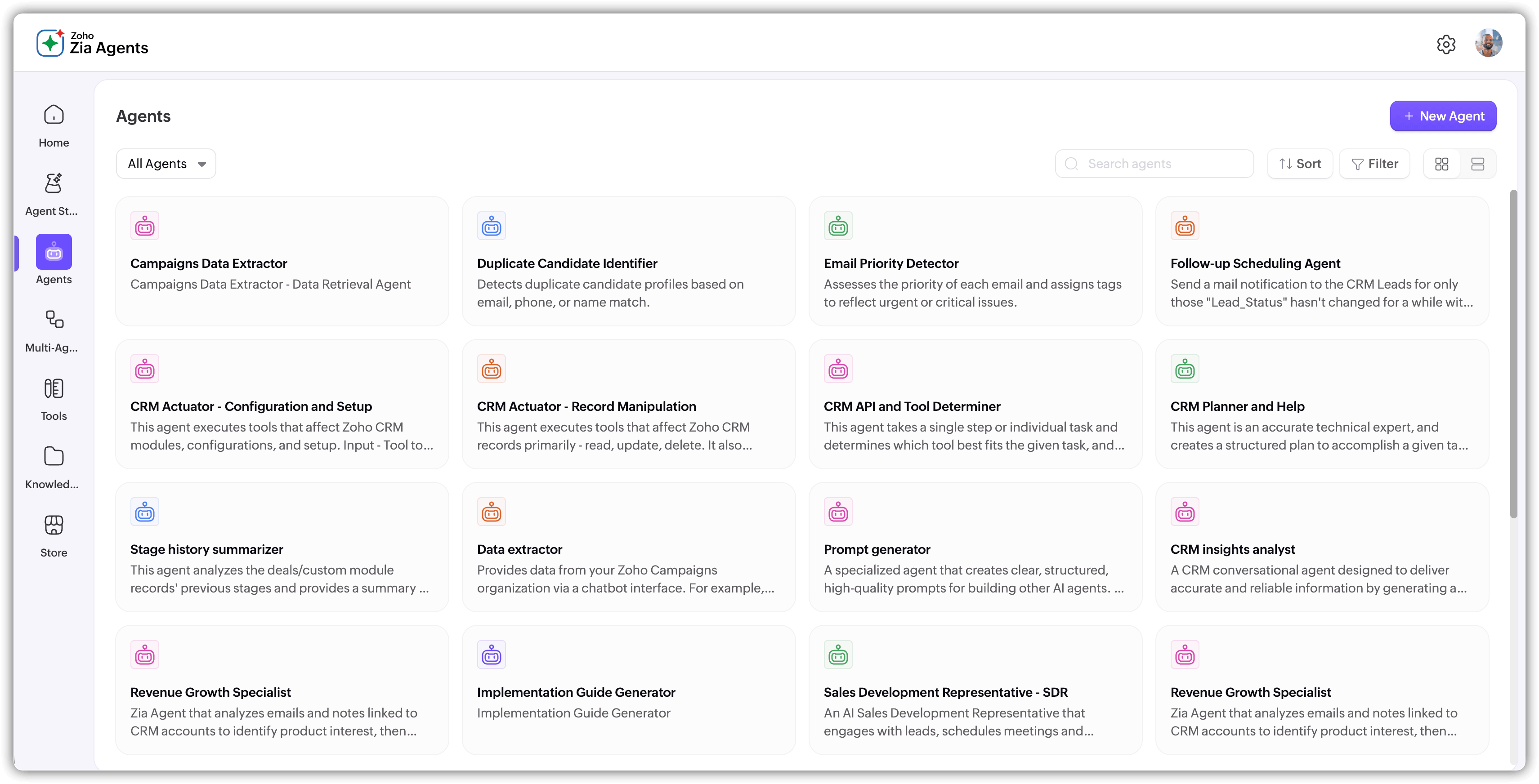Open the Tools sidebar section
The height and width of the screenshot is (784, 1539).
click(54, 398)
